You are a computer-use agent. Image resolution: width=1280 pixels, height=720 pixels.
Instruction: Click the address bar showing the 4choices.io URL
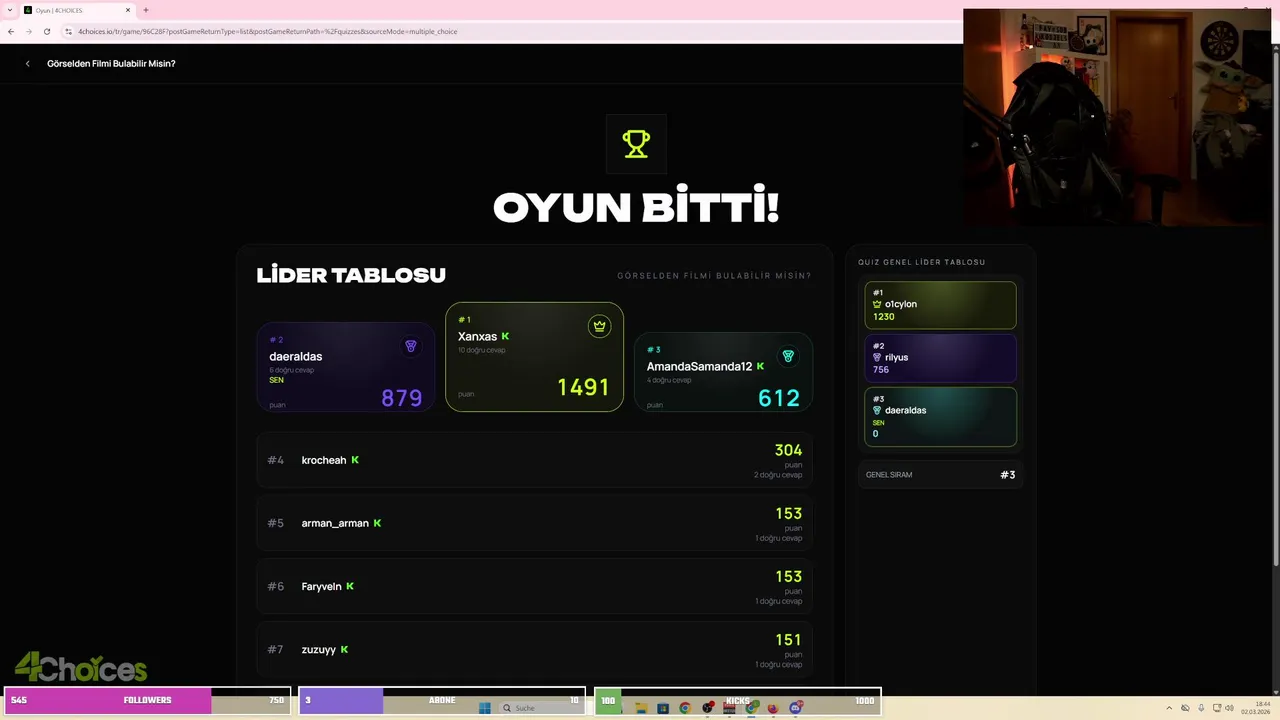pos(510,32)
